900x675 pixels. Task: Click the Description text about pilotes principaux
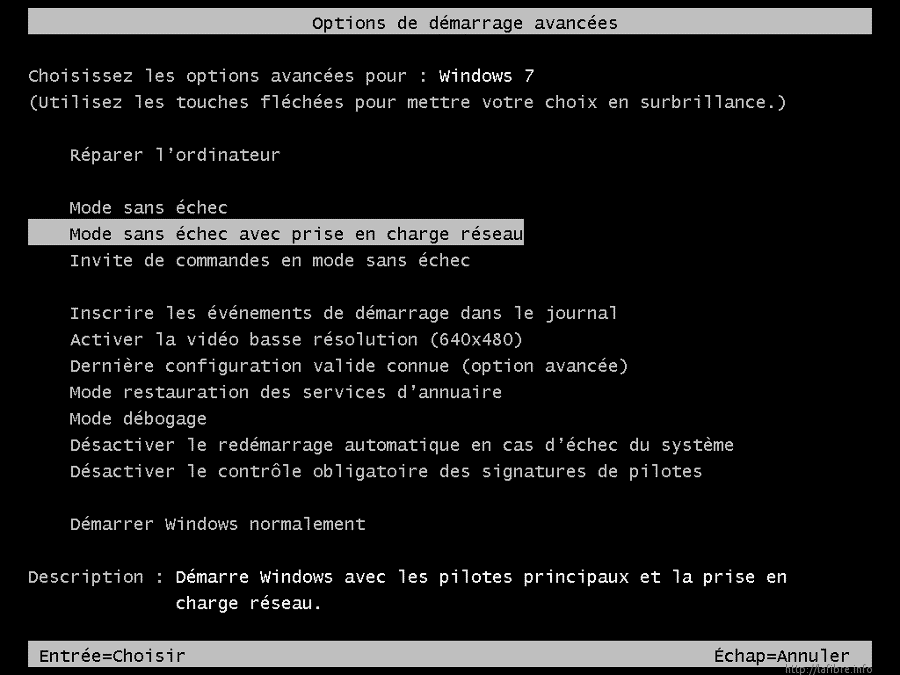[x=481, y=590]
